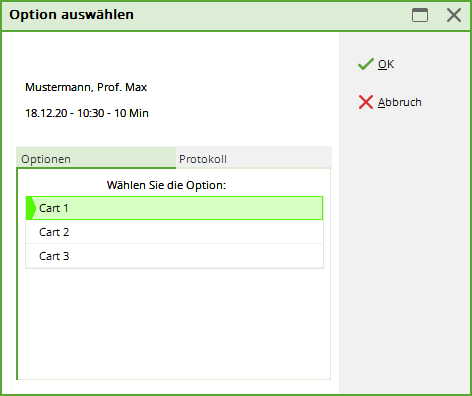Image resolution: width=472 pixels, height=396 pixels.
Task: Click the Wählen Sie die Option heading
Action: tap(166, 185)
